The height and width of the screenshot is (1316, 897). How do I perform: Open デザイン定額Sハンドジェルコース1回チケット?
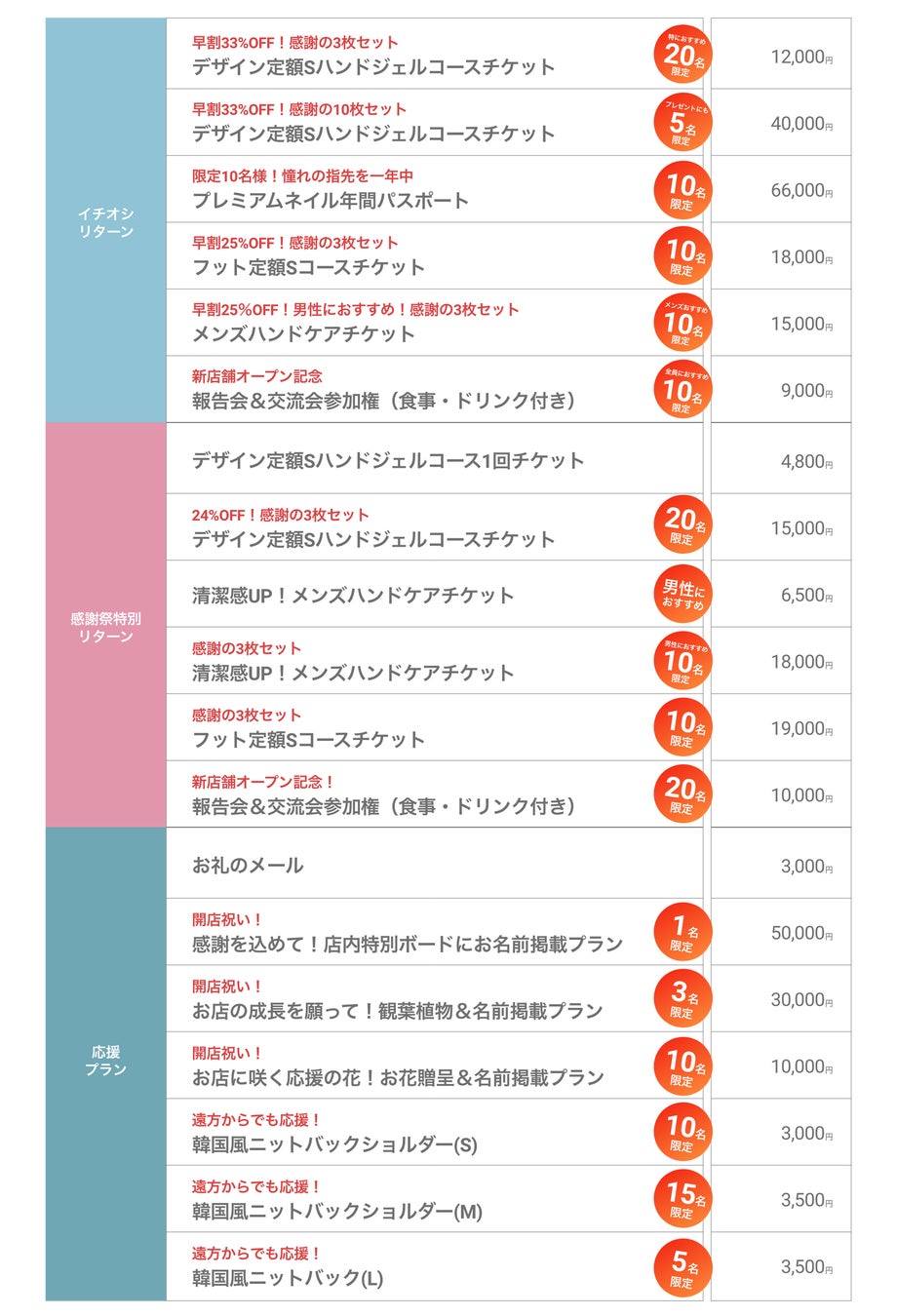pos(388,461)
